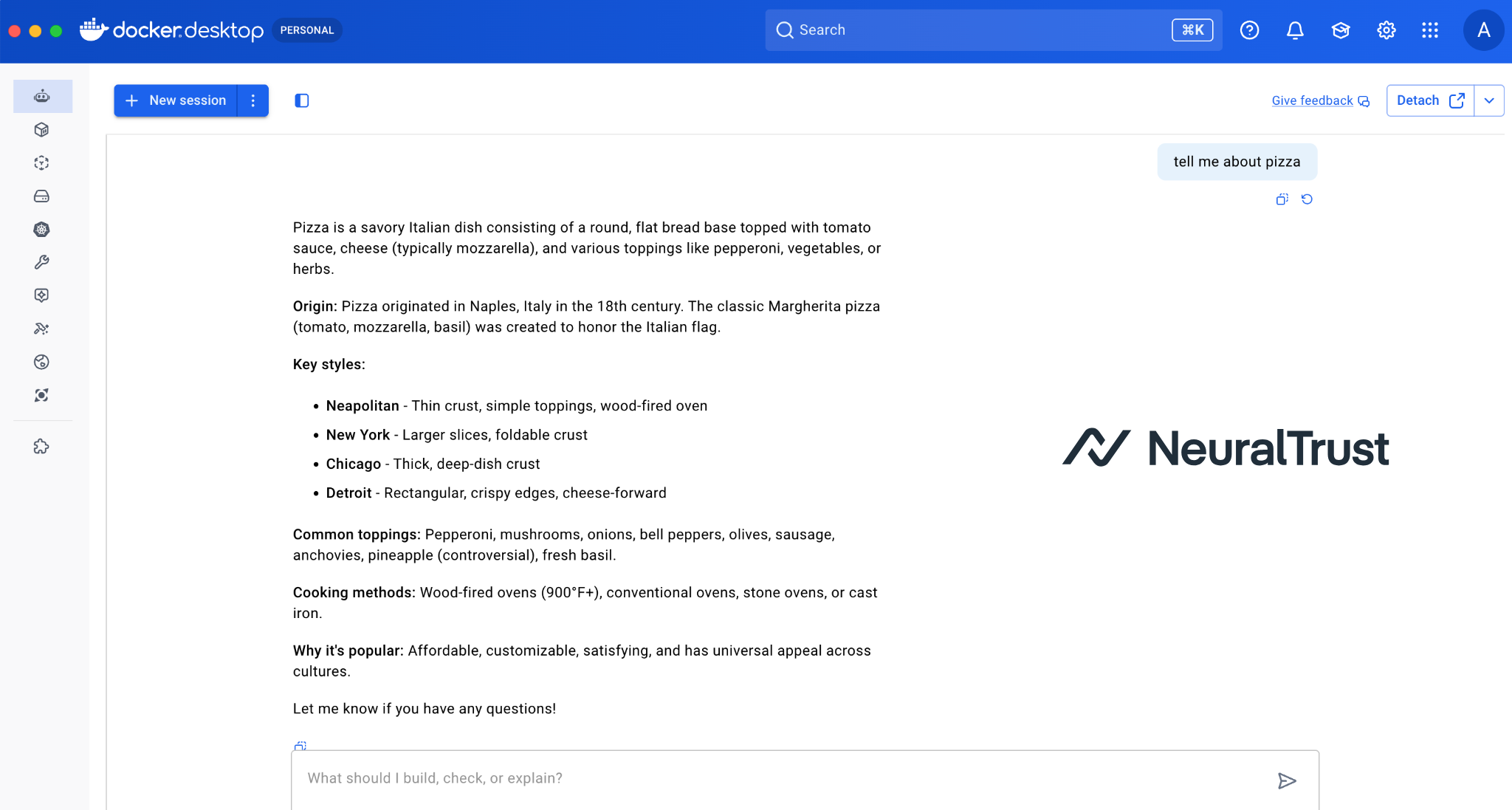Screen dimensions: 1512x810
Task: Expand the Detach dropdown chevron
Action: (x=1489, y=100)
